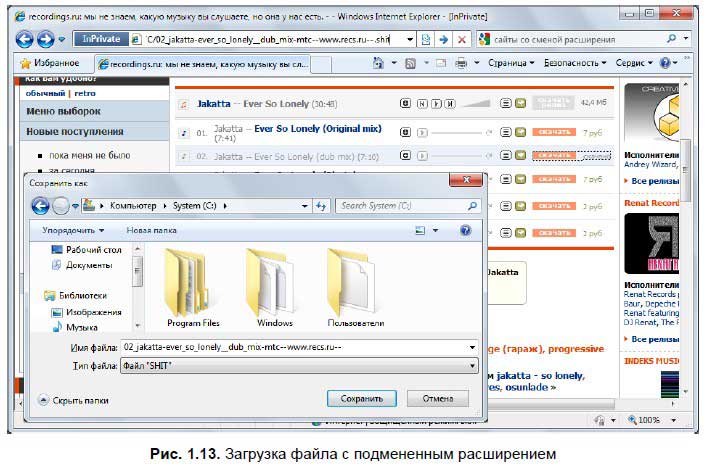Click the save dialog's Back arrow
This screenshot has height=467, width=706.
pos(41,205)
